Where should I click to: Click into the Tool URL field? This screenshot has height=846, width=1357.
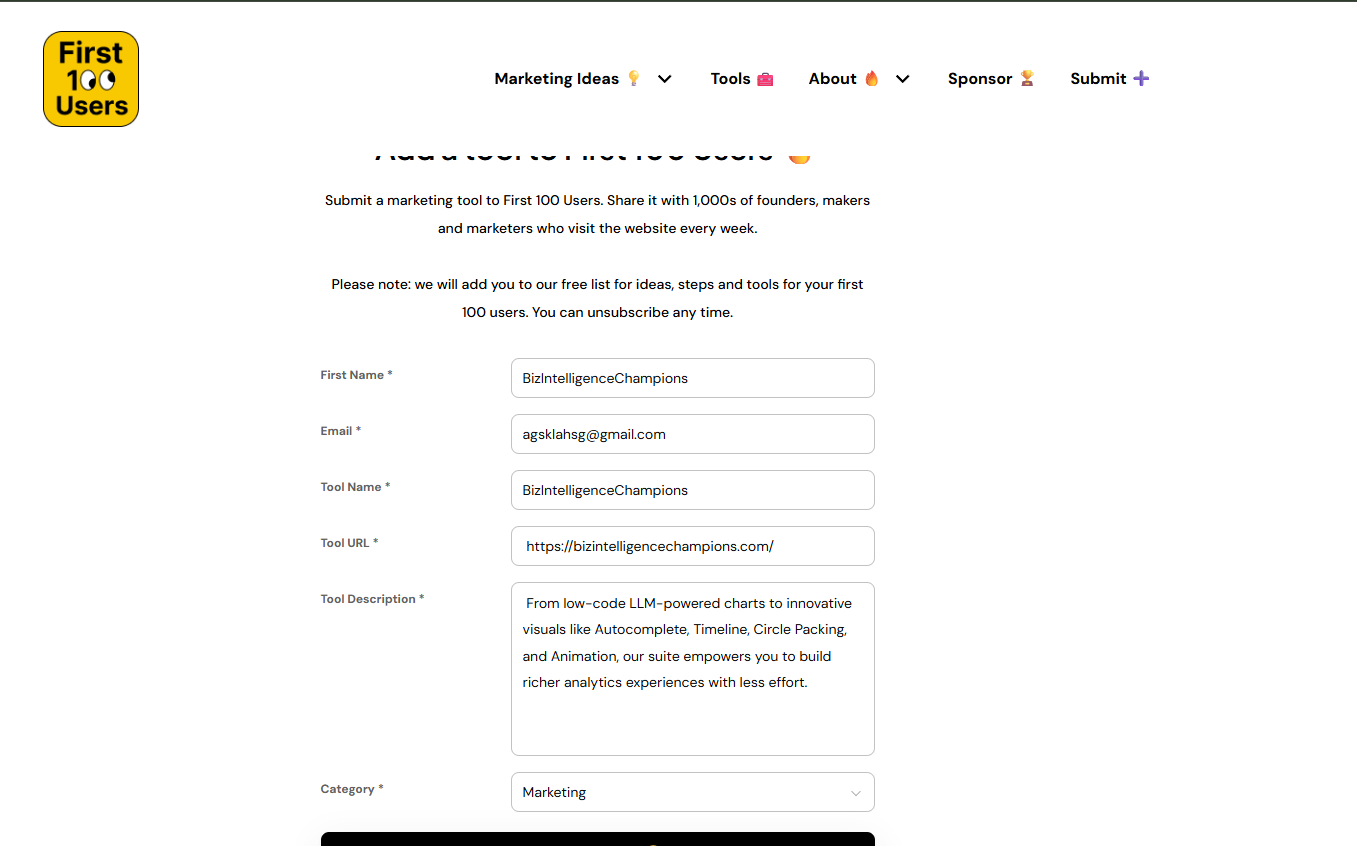click(692, 546)
